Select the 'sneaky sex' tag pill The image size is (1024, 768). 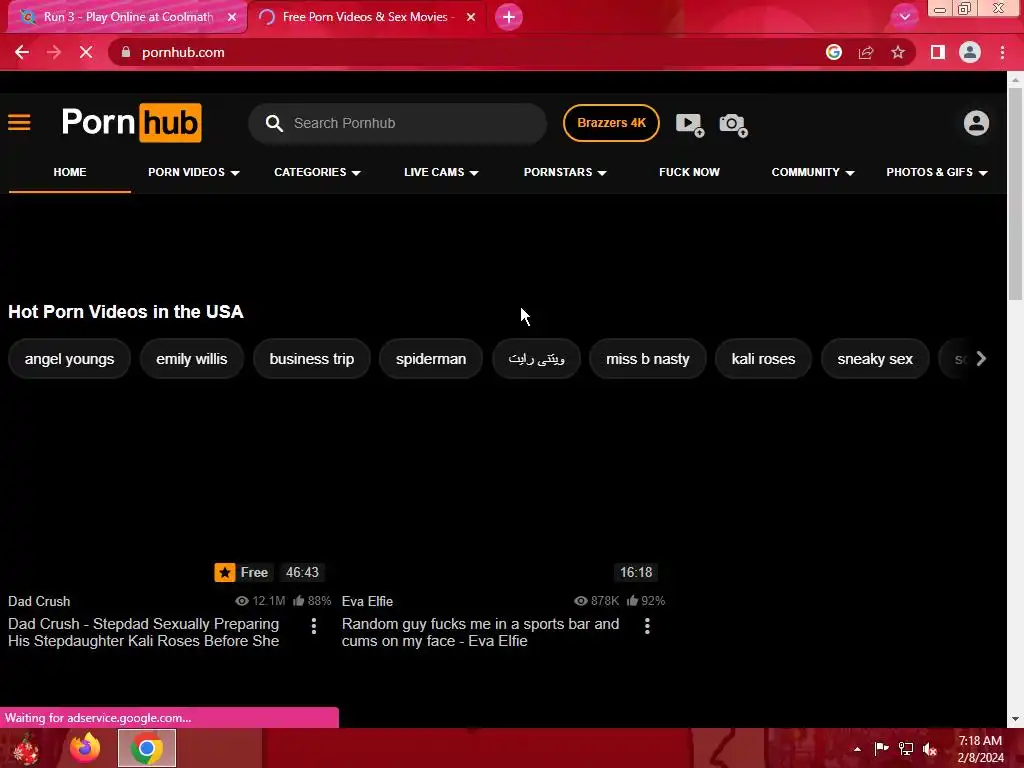coord(875,359)
